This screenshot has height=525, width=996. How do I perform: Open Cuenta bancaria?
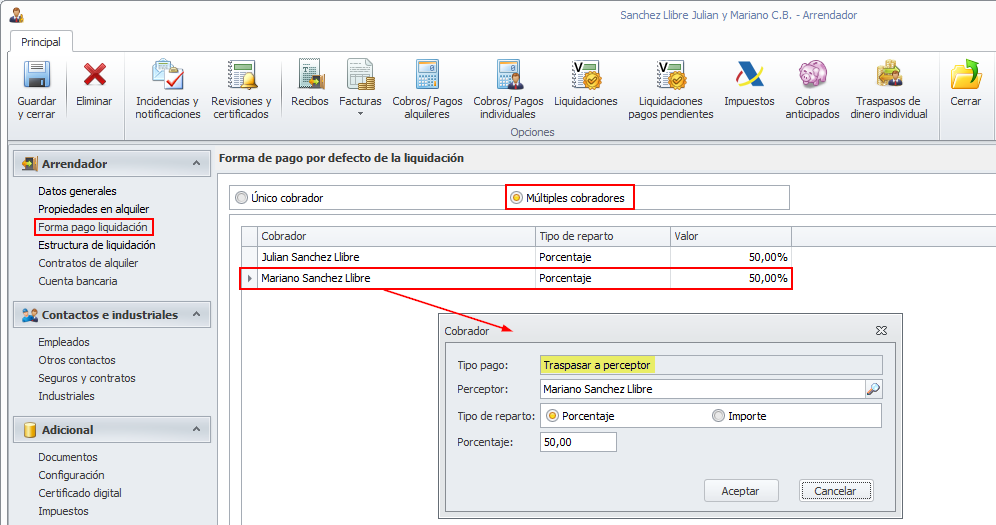[77, 281]
